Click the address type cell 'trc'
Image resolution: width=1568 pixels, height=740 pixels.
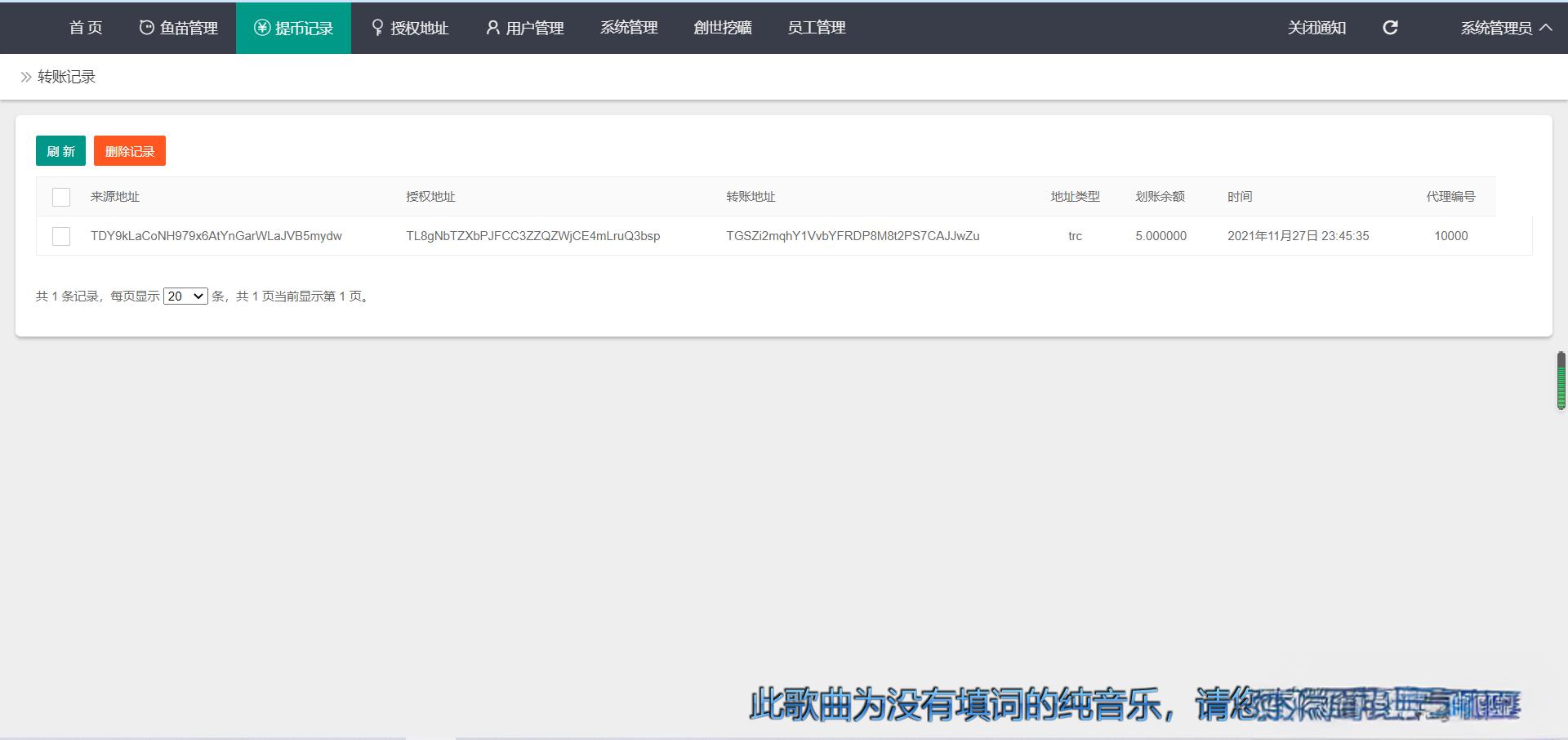pyautogui.click(x=1075, y=236)
